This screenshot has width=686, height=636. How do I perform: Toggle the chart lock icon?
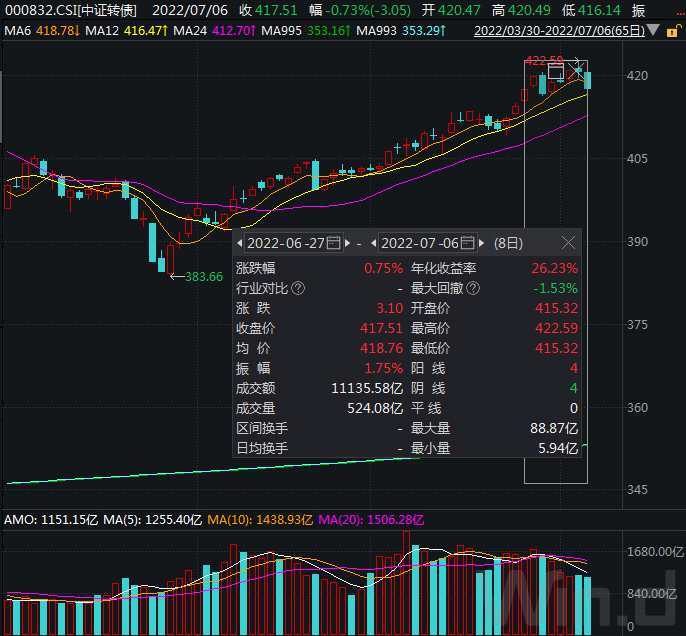pyautogui.click(x=673, y=31)
